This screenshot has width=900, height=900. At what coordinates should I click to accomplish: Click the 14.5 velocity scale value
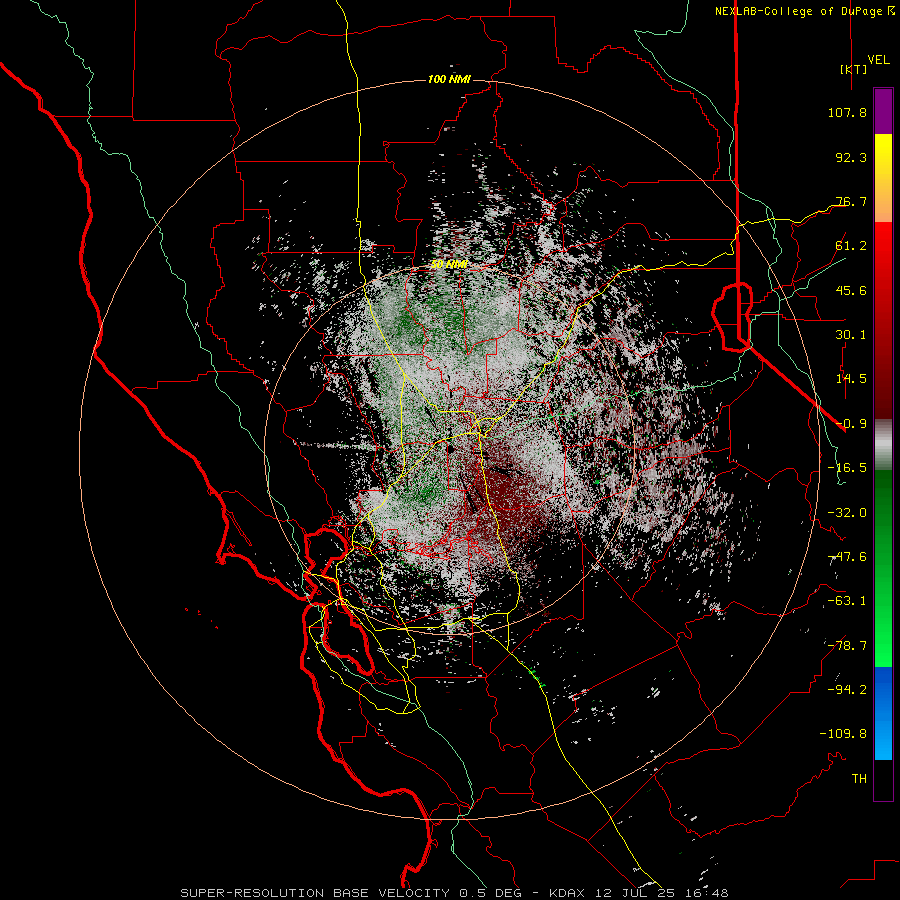coord(851,379)
